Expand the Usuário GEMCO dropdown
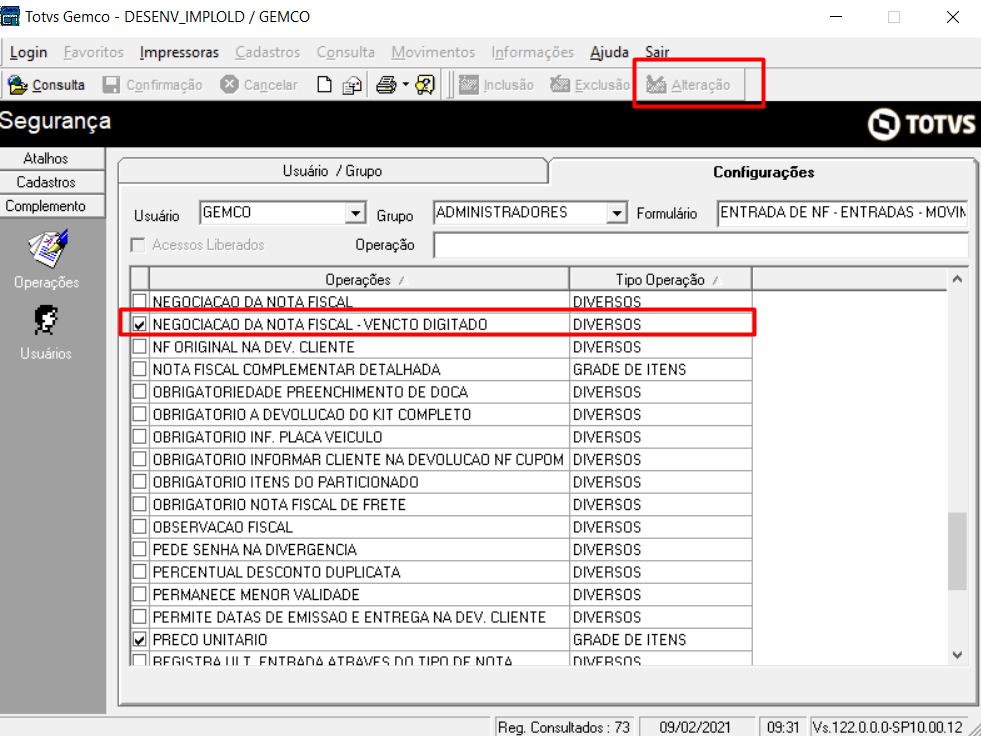The height and width of the screenshot is (736, 981). coord(355,213)
